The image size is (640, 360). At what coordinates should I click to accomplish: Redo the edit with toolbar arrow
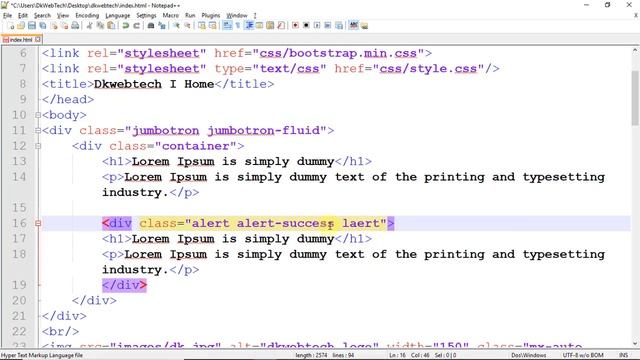tap(137, 26)
